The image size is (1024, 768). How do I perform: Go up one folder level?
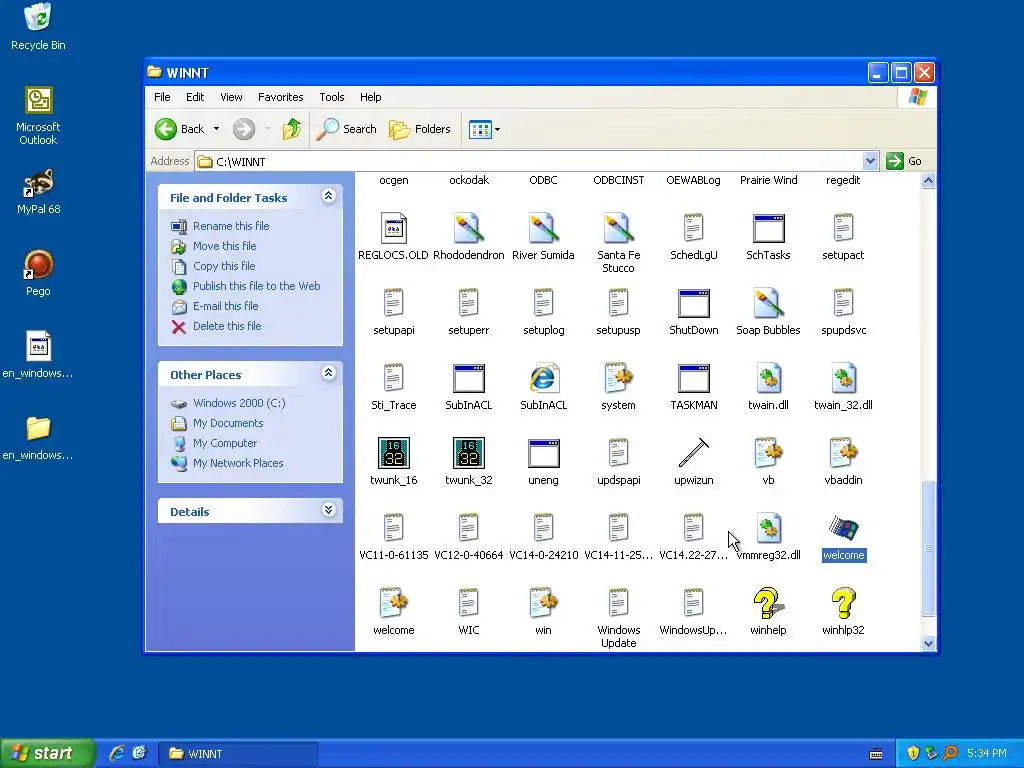point(292,129)
